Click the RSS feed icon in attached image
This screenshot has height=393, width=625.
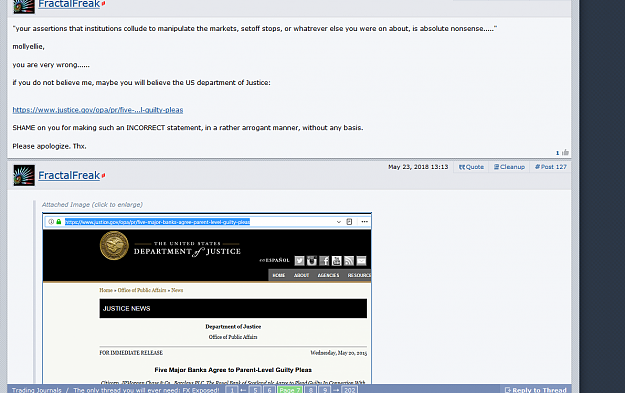click(349, 261)
